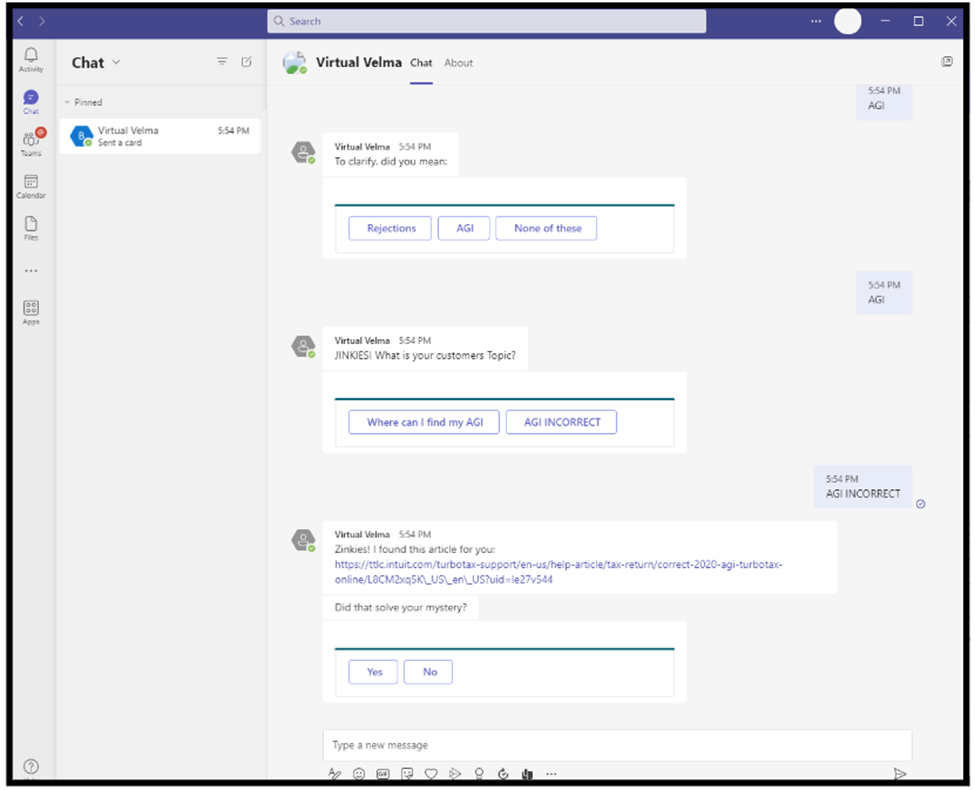This screenshot has height=790, width=975.
Task: Open the emoji picker
Action: click(x=359, y=774)
